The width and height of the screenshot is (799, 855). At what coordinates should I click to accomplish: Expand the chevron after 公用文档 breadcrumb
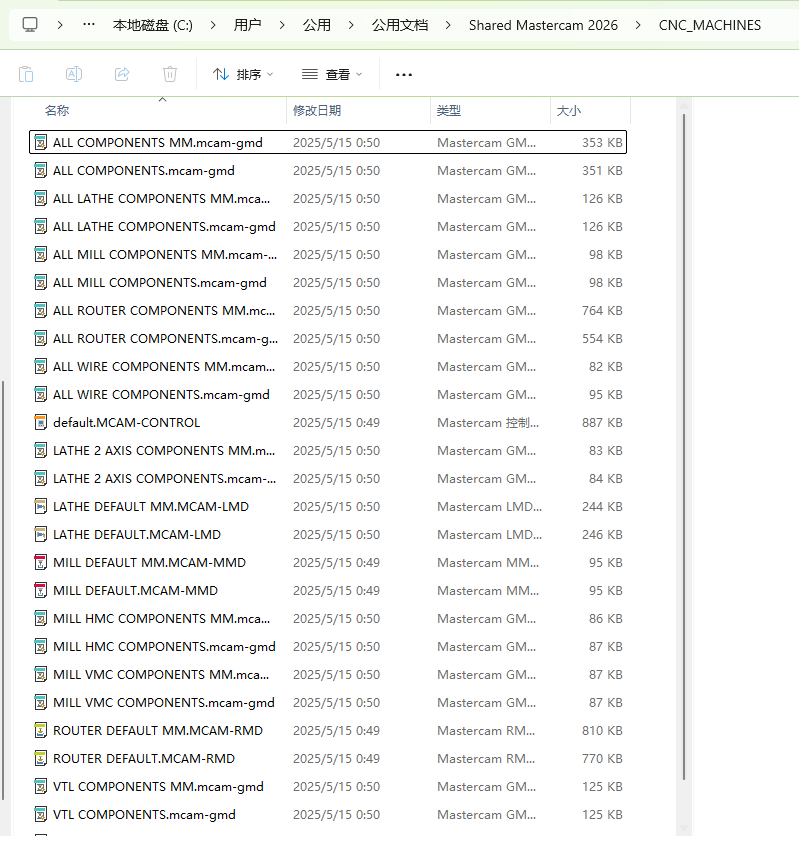point(448,25)
